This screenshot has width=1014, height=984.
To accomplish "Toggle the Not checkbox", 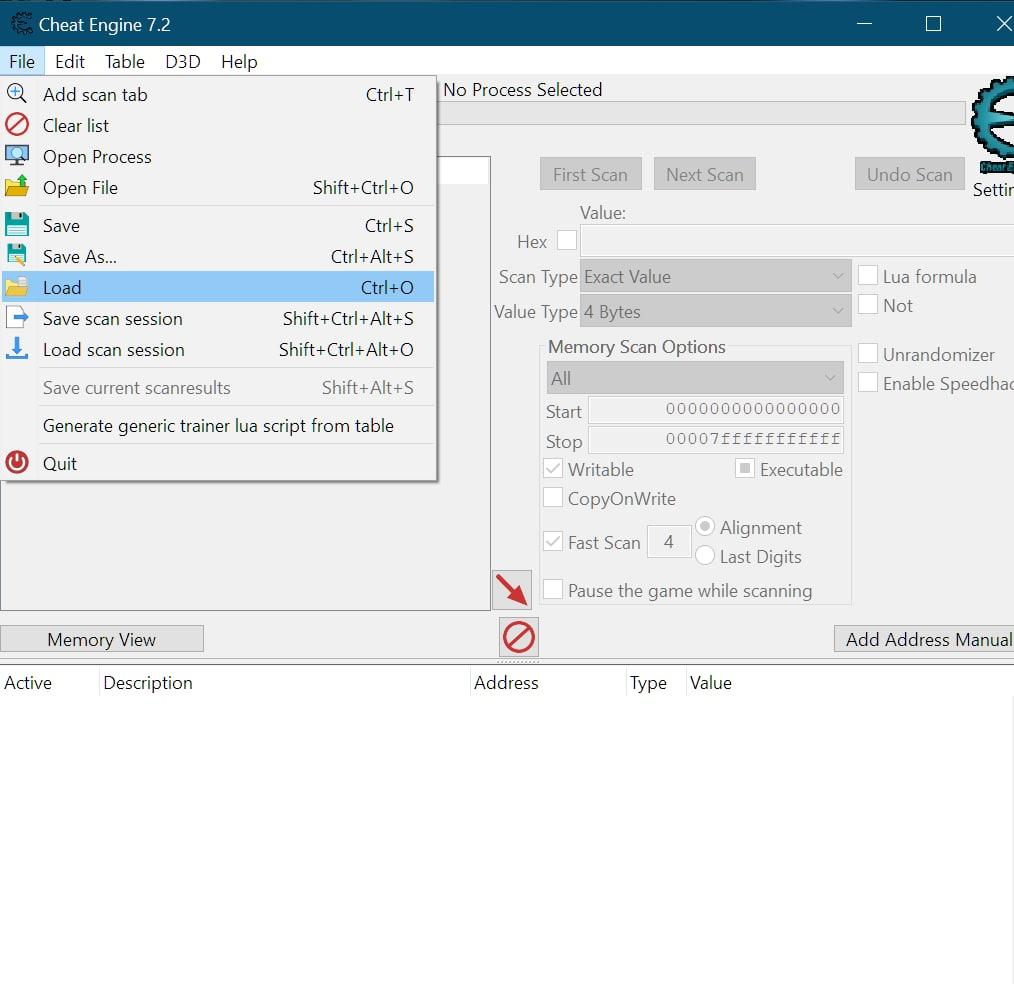I will 867,305.
